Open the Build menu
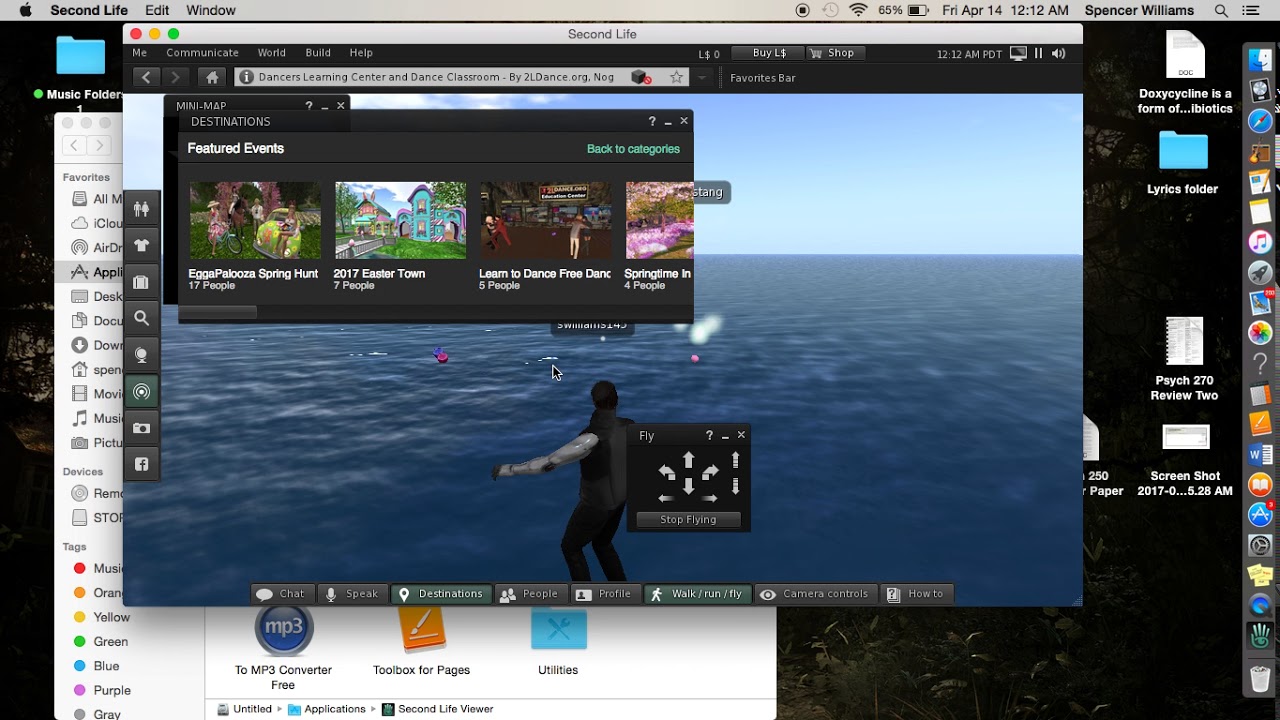 point(318,53)
